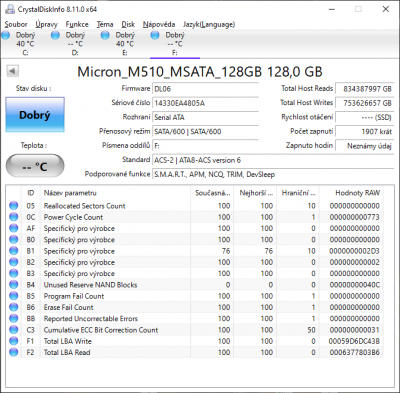The height and width of the screenshot is (393, 400).
Task: Click the Zapnuto hodin value Neznámý údaj
Action: (x=365, y=146)
